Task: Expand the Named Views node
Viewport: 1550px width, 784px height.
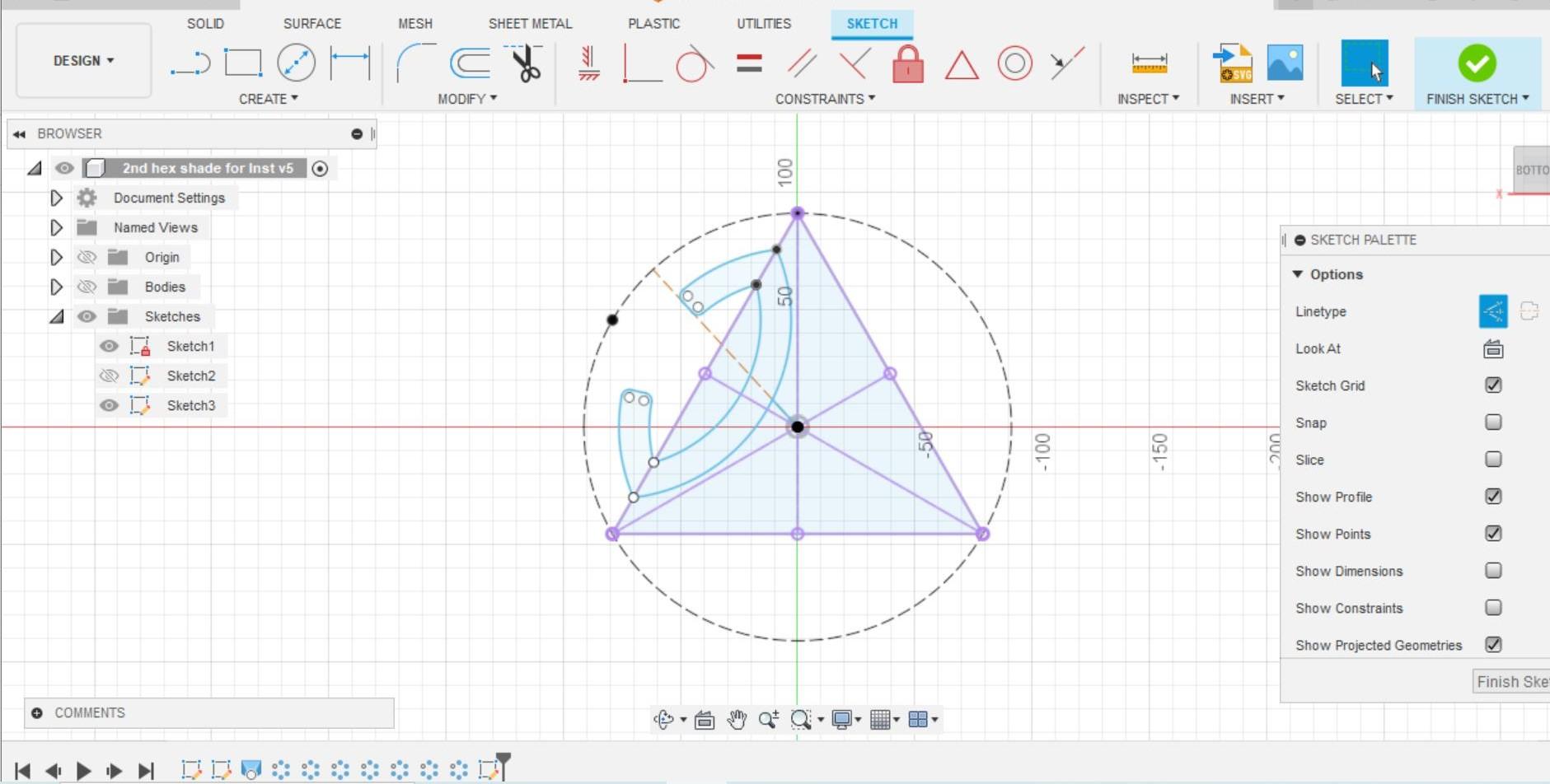Action: (56, 227)
